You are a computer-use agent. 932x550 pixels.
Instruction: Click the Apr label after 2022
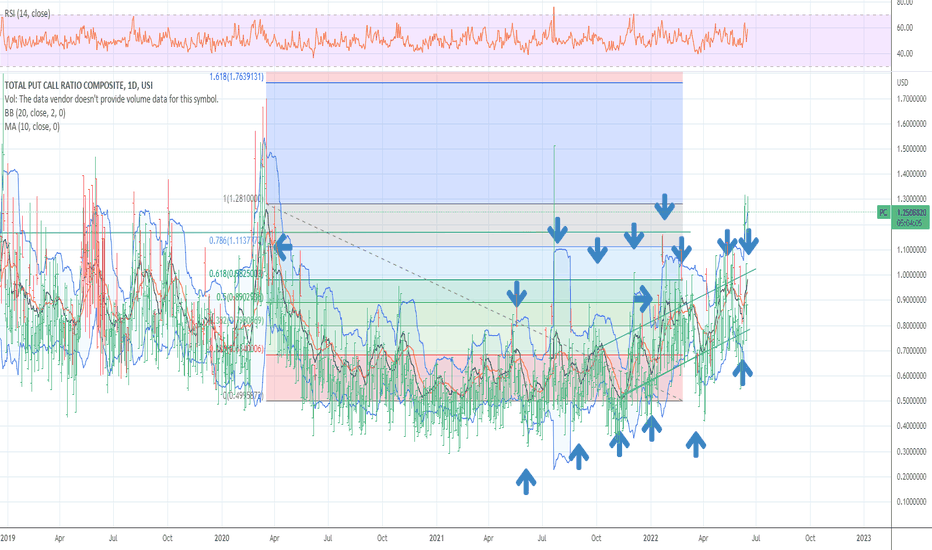pyautogui.click(x=703, y=538)
